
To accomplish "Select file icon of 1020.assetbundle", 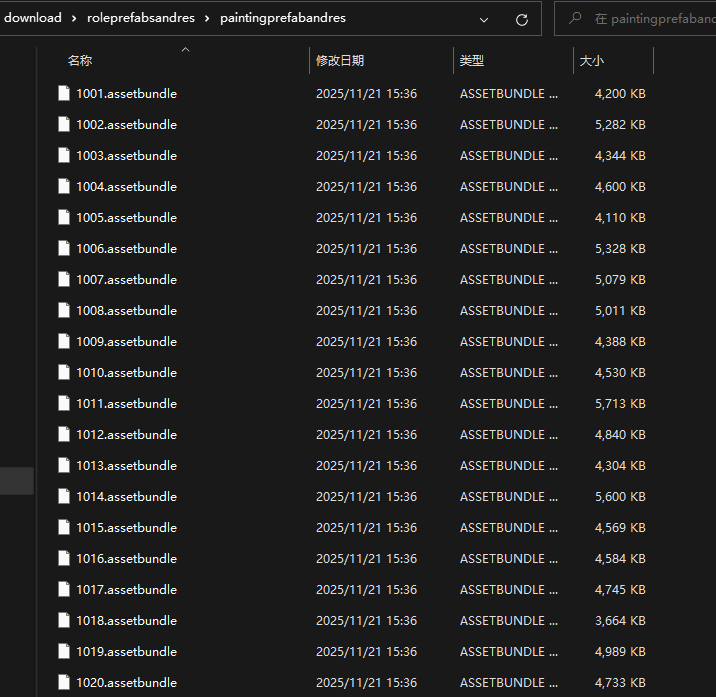I will click(64, 682).
